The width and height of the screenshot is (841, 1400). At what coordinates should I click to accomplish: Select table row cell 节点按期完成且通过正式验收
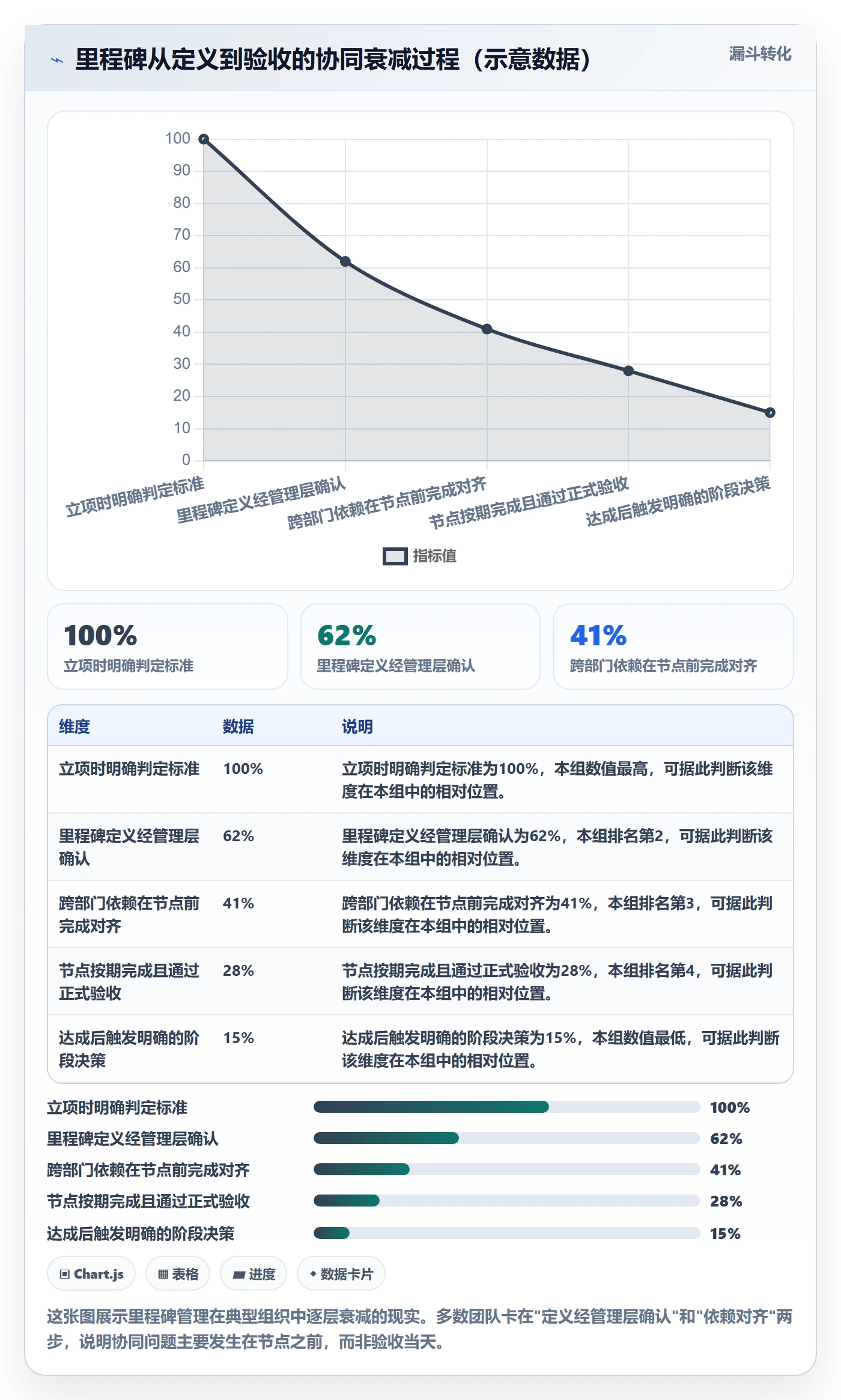(129, 982)
